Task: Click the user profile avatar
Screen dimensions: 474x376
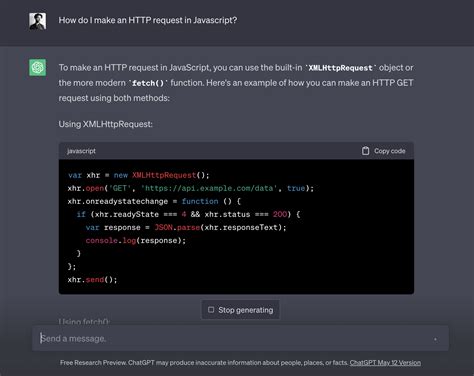Action: pyautogui.click(x=37, y=21)
